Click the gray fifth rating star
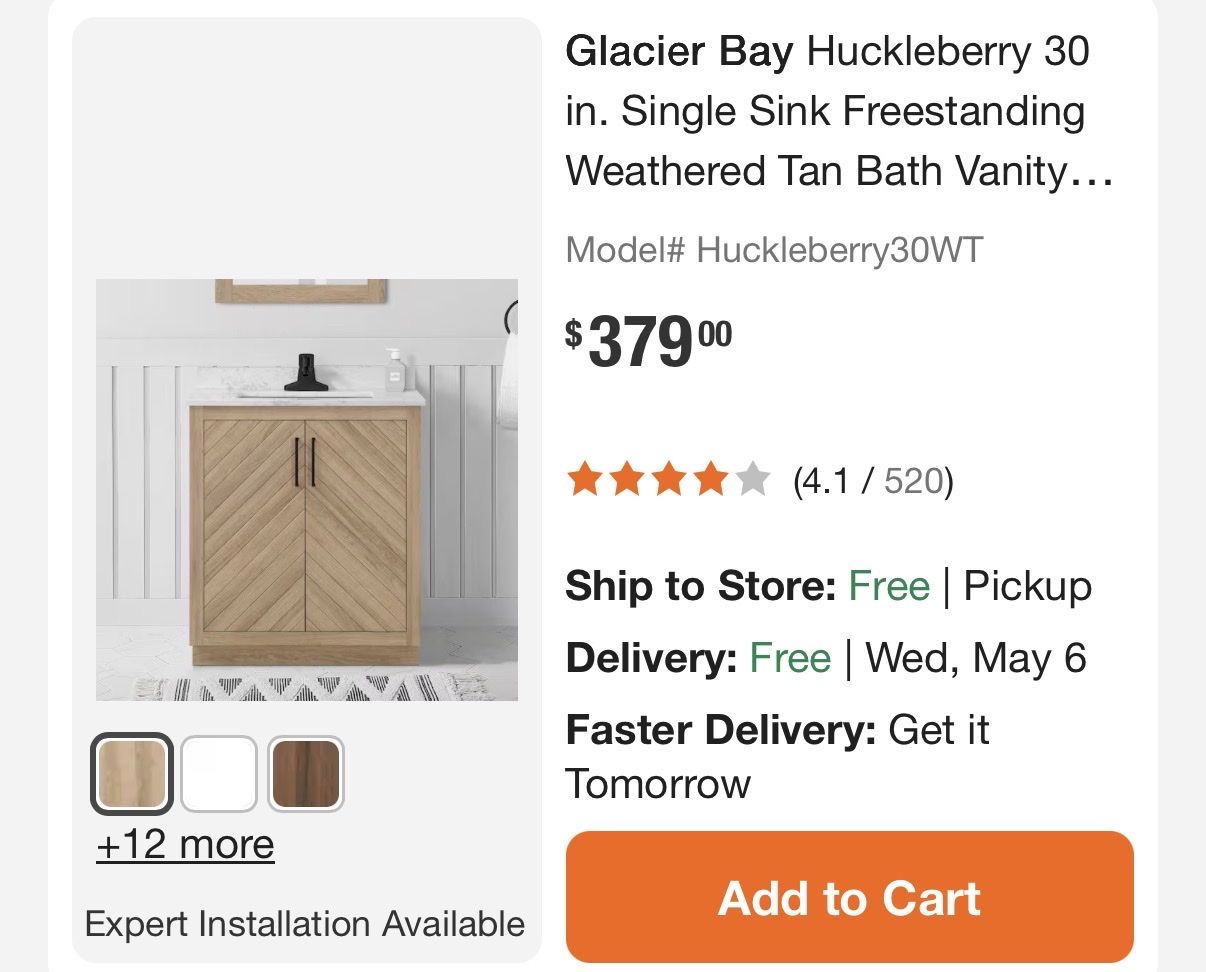Screen dimensions: 1206x972 coord(754,481)
